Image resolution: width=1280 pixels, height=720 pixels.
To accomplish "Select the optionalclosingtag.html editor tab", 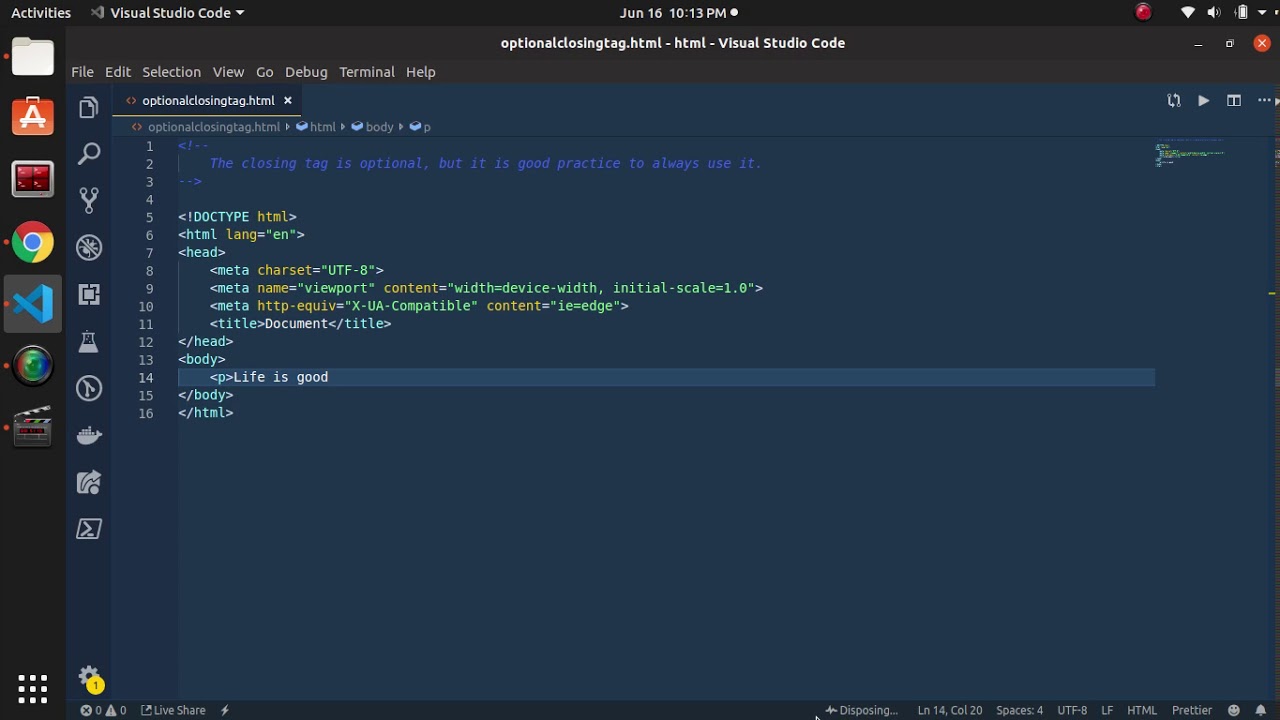I will click(x=207, y=101).
